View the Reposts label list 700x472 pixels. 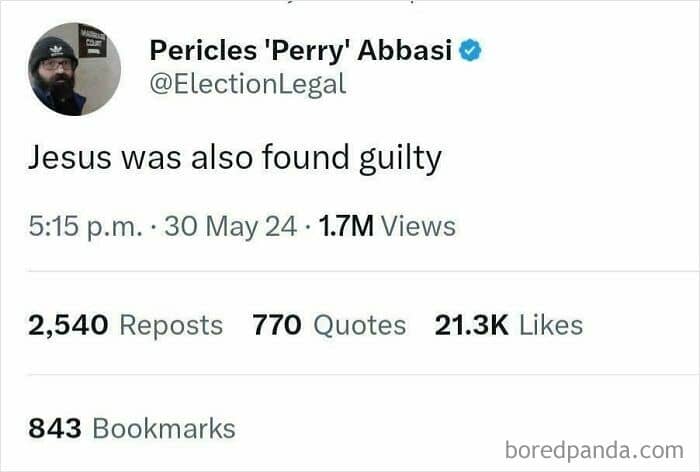tap(171, 325)
